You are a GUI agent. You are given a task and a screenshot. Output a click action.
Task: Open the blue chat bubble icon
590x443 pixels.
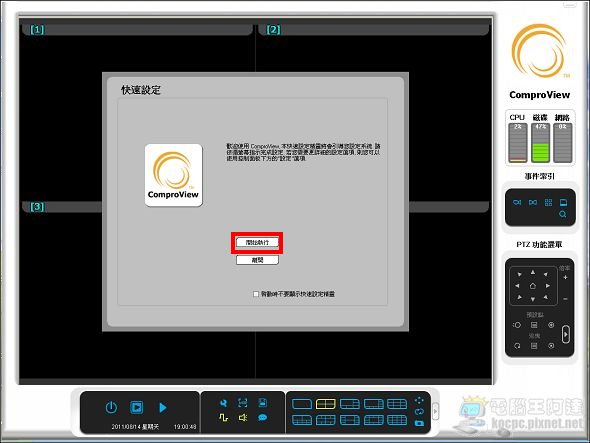coord(263,417)
